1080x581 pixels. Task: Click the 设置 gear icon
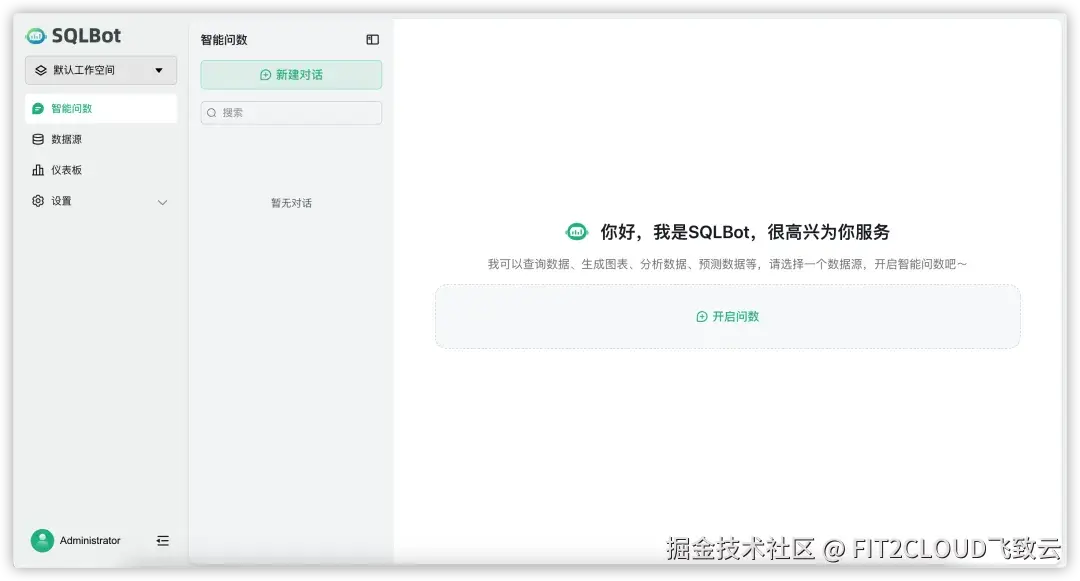pyautogui.click(x=38, y=201)
